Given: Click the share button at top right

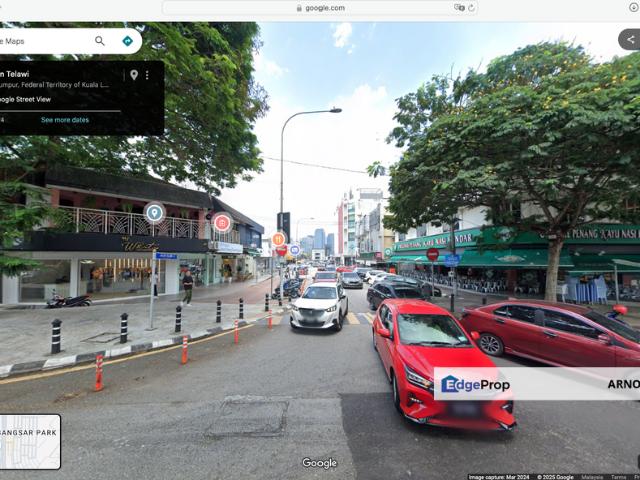Looking at the screenshot, I should pyautogui.click(x=629, y=39).
